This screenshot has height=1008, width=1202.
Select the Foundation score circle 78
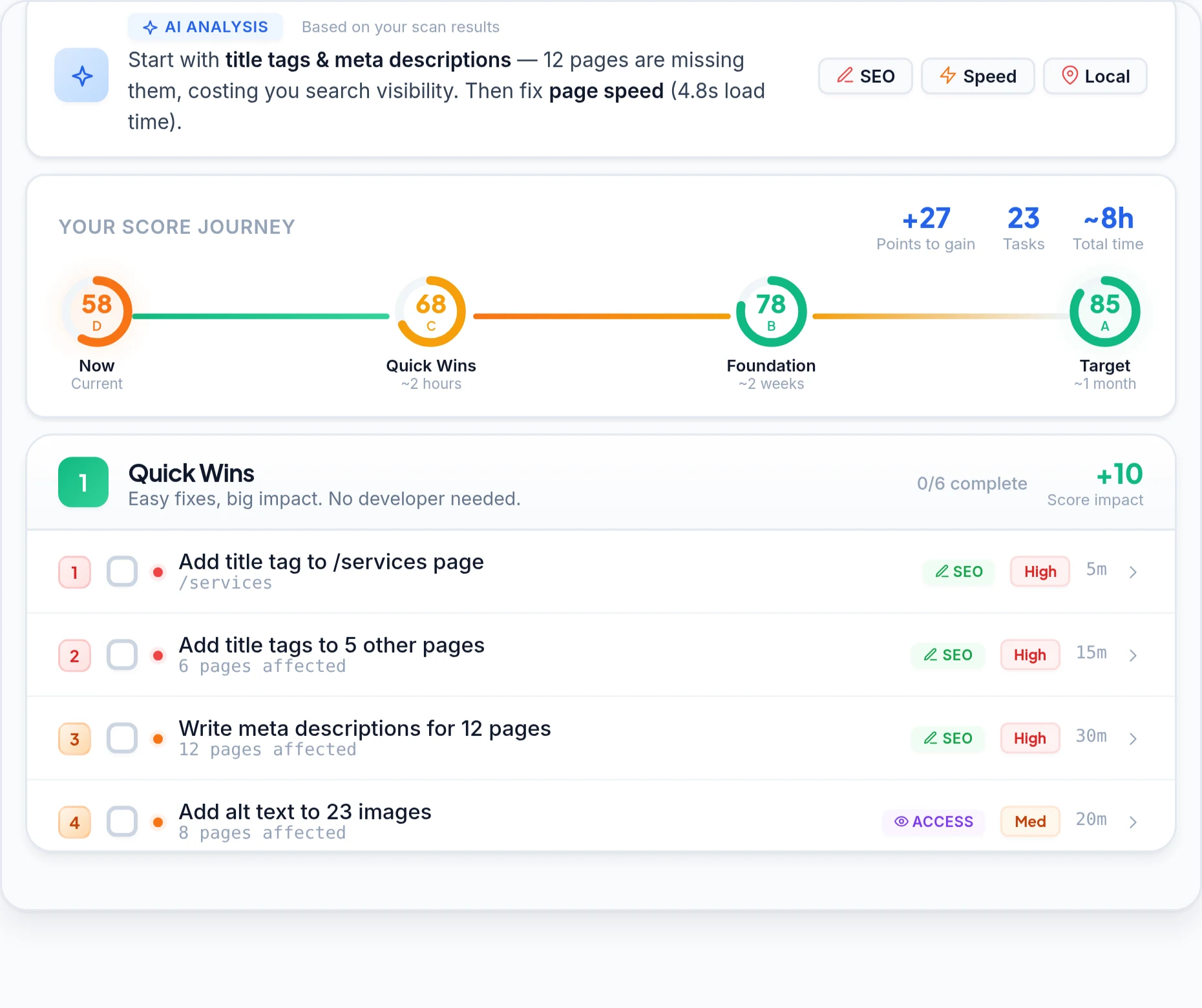point(771,311)
